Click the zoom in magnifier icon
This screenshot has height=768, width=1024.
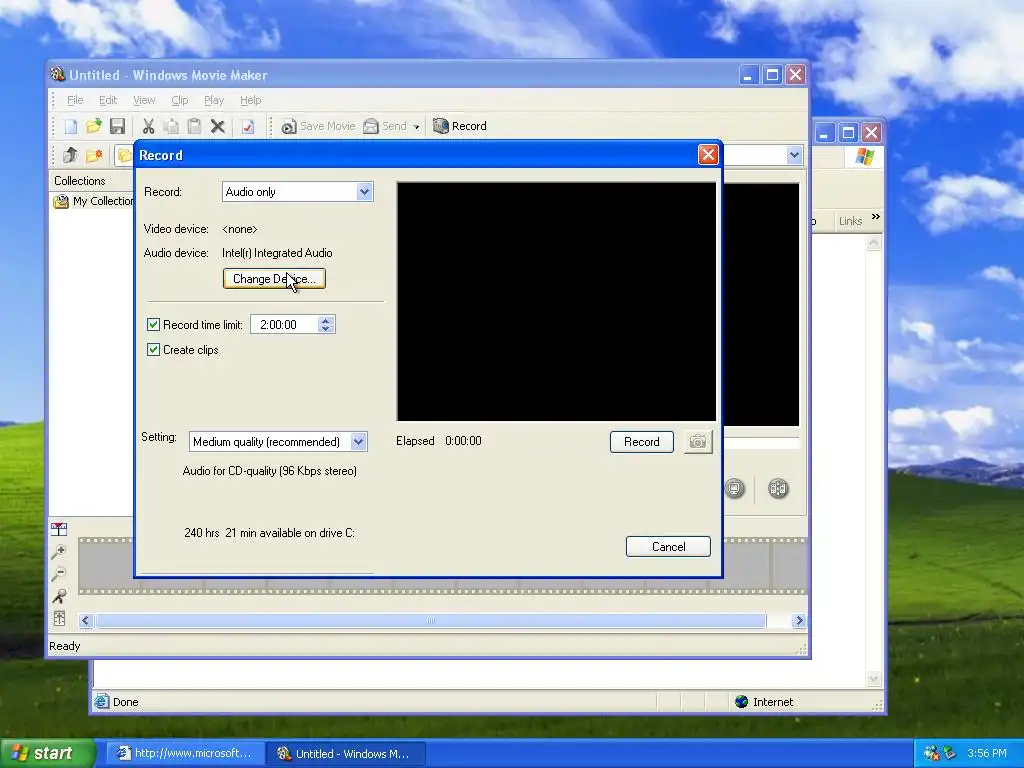59,552
